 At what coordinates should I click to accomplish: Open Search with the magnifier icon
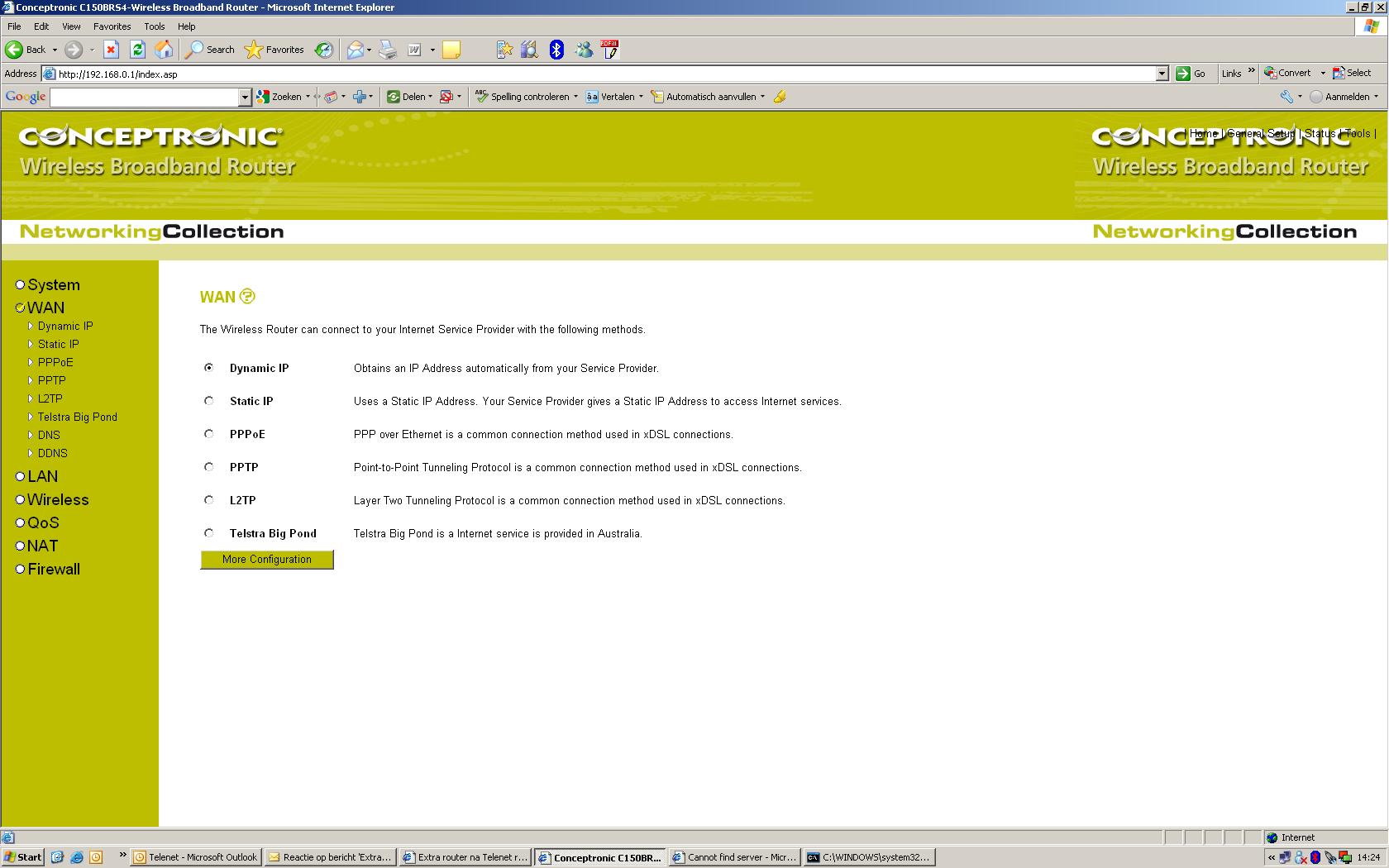(x=193, y=50)
